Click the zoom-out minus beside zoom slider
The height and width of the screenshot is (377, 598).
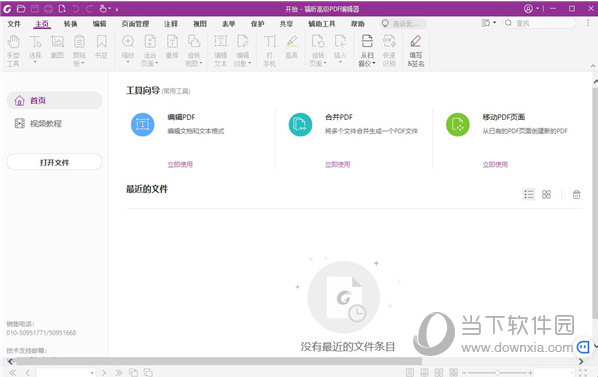click(x=465, y=372)
